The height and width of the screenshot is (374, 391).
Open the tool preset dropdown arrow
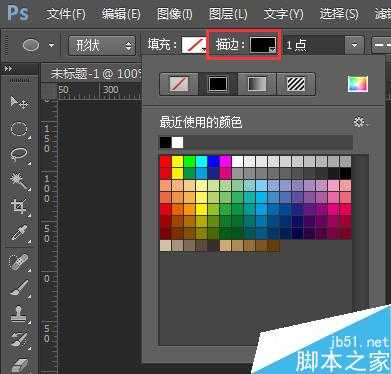(51, 45)
